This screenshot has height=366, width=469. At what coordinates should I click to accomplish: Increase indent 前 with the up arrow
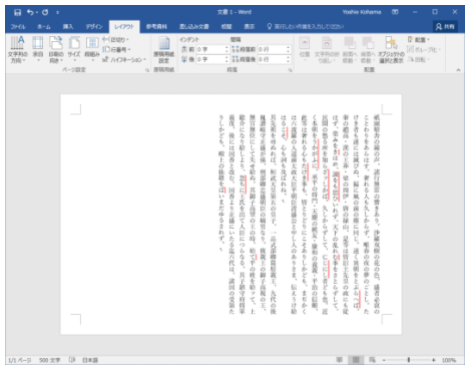tap(227, 48)
